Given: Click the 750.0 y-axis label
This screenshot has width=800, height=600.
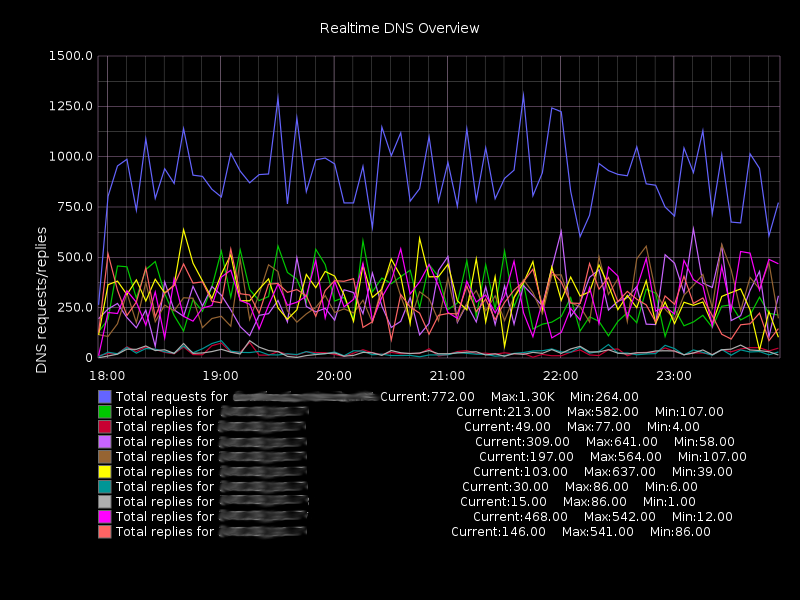Looking at the screenshot, I should coord(74,207).
